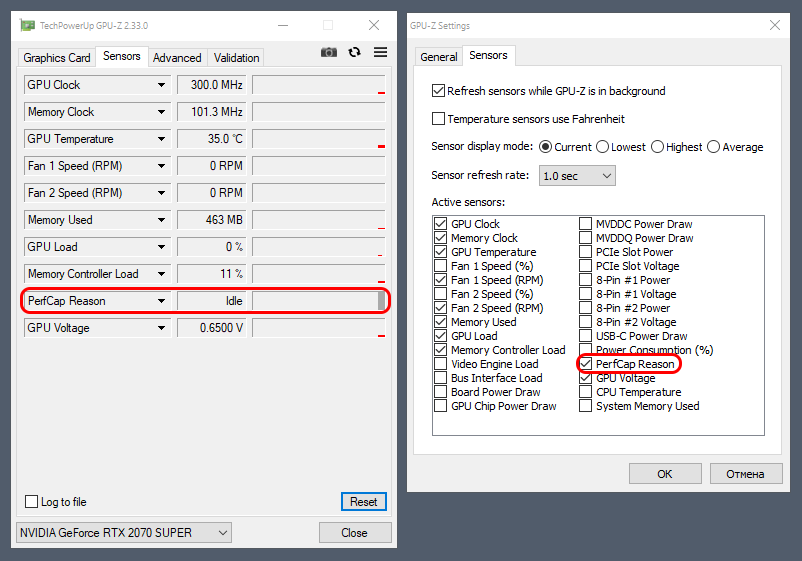The image size is (802, 561).
Task: Click the GPU Temperature graph area
Action: (x=319, y=139)
